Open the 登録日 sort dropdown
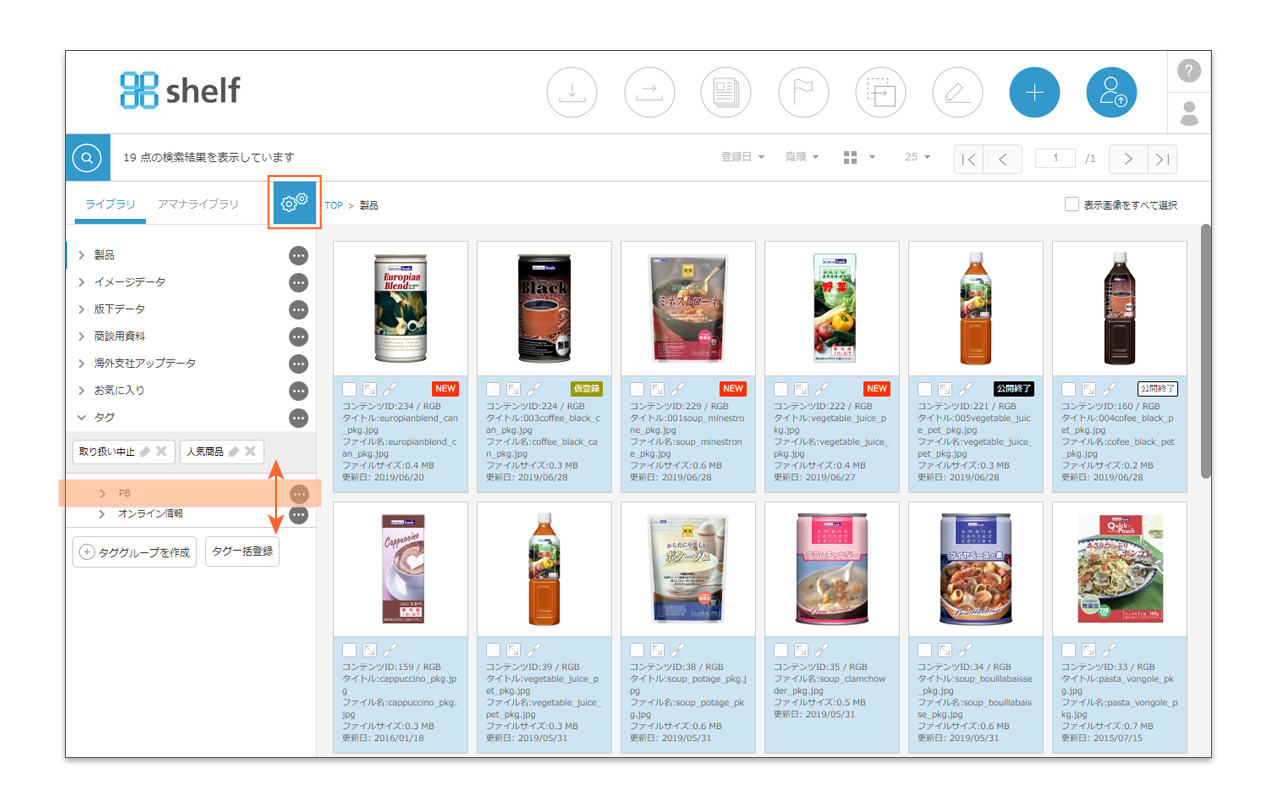This screenshot has height=800, width=1280. click(x=742, y=158)
